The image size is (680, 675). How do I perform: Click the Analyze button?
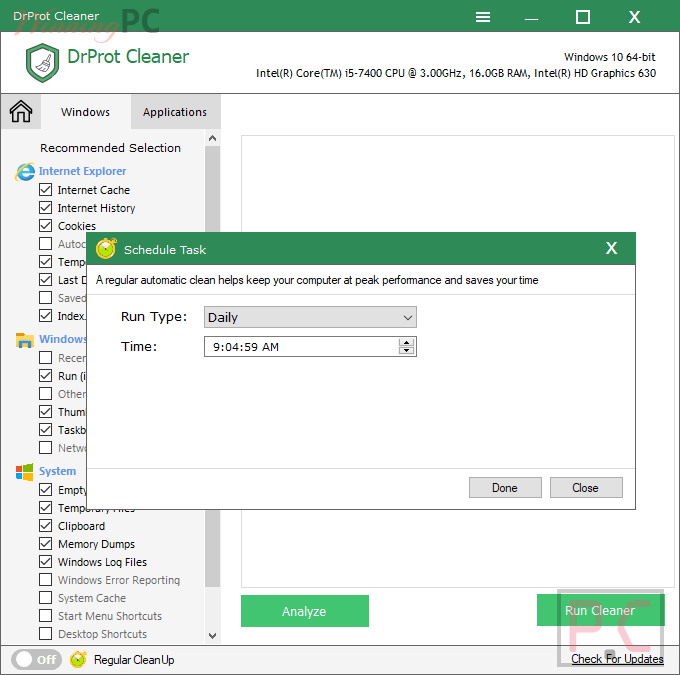click(305, 611)
